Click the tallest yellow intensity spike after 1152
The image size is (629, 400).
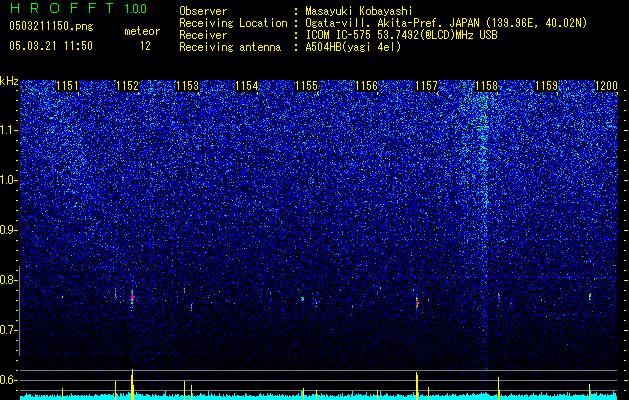tap(132, 384)
